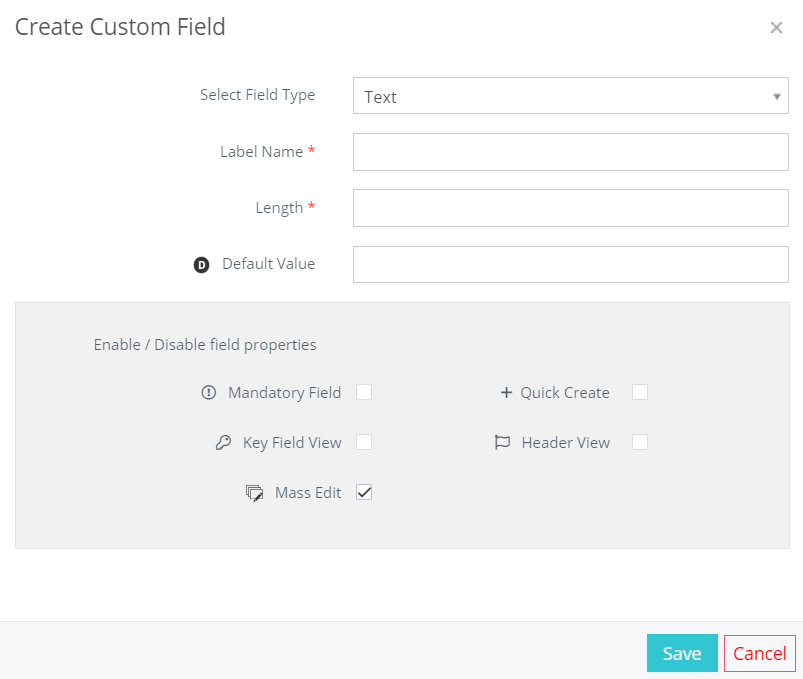Close the Create Custom Field dialog
This screenshot has width=803, height=679.
tap(776, 28)
